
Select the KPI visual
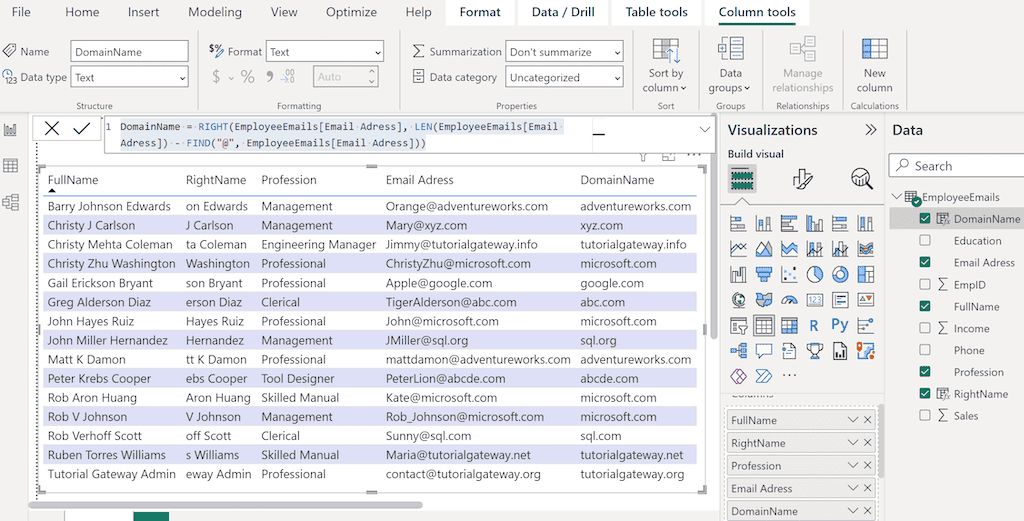[865, 300]
